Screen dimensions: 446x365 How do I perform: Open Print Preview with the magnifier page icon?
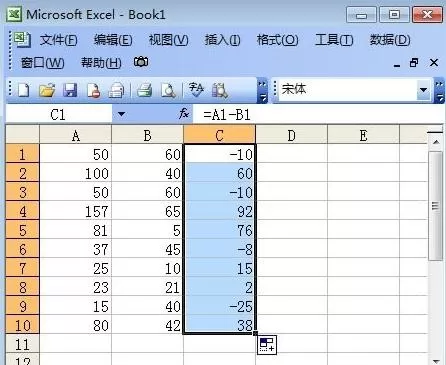168,90
